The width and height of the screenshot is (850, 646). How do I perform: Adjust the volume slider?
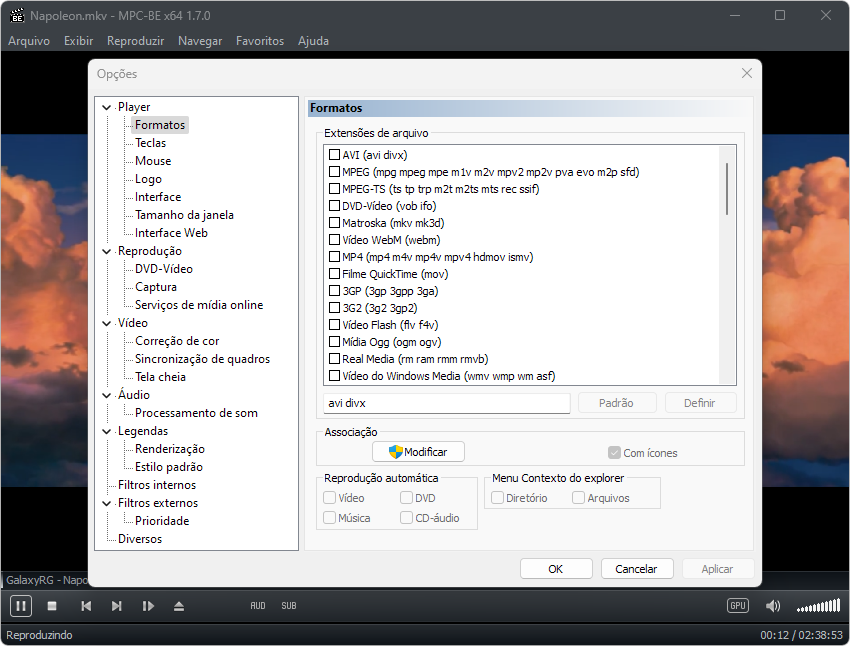click(x=818, y=606)
